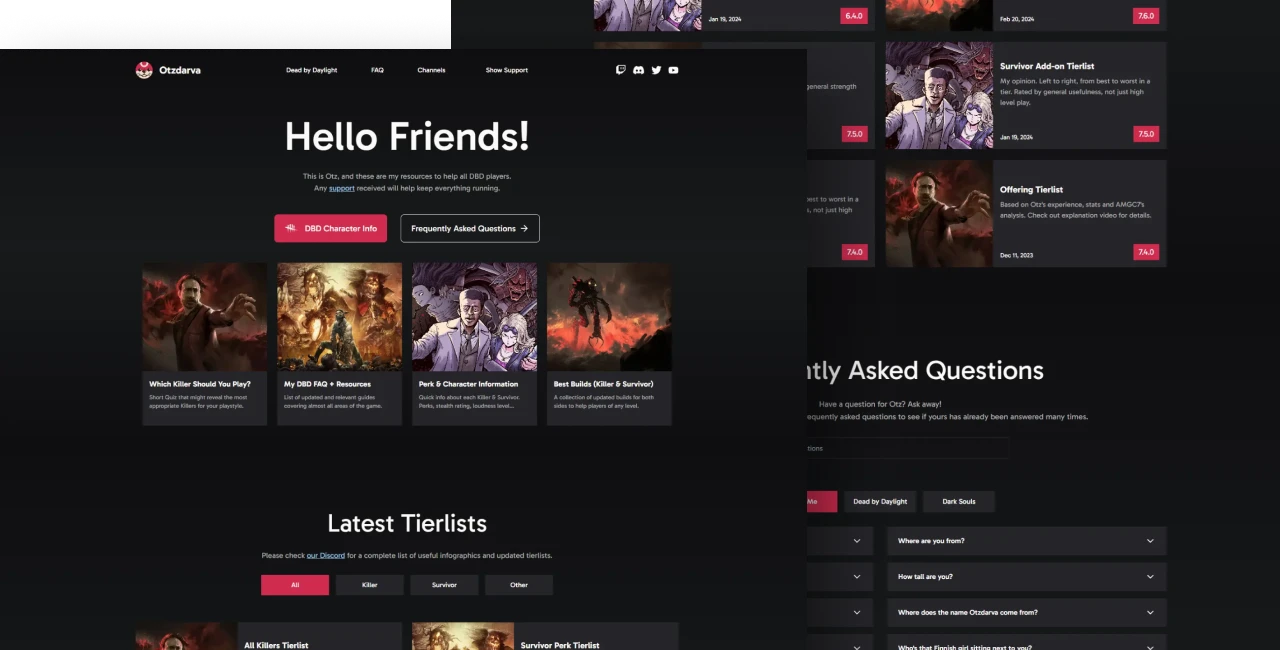Open 'Which Killer Should You Play?' card thumbnail
Viewport: 1280px width, 650px height.
204,316
